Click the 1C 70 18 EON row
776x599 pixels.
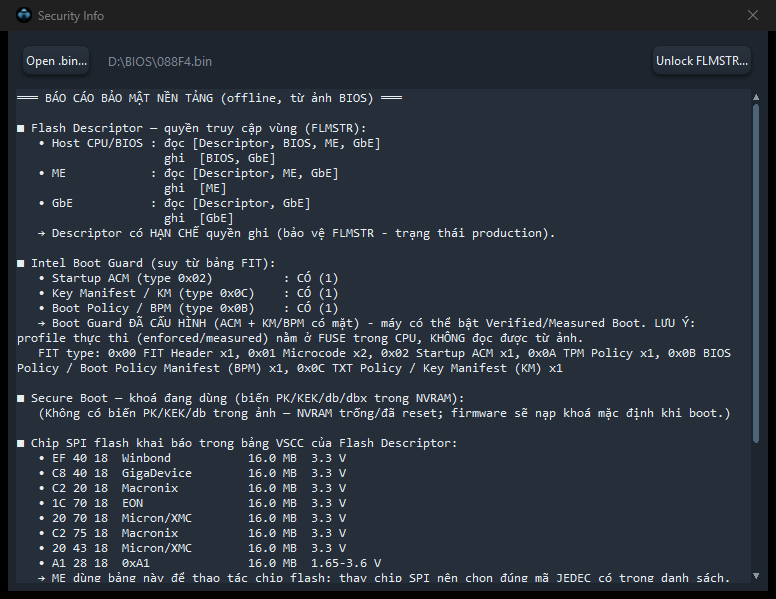click(192, 503)
